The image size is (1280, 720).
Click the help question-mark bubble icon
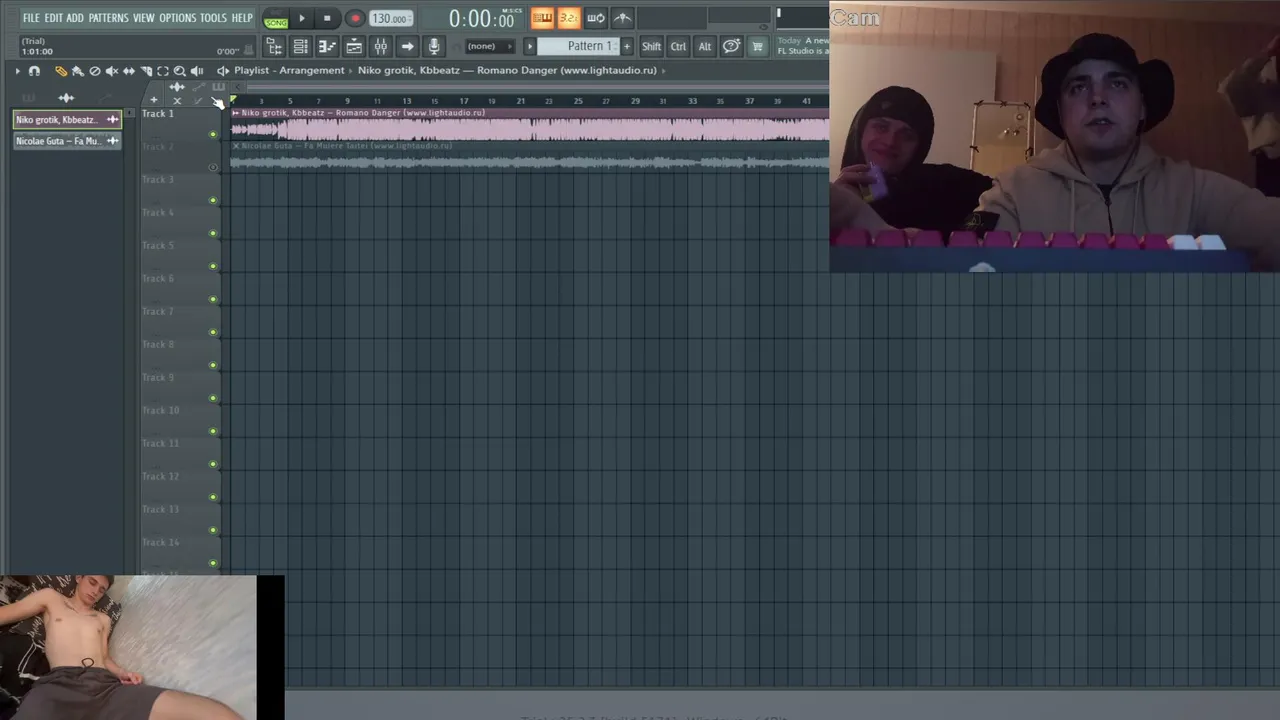731,46
